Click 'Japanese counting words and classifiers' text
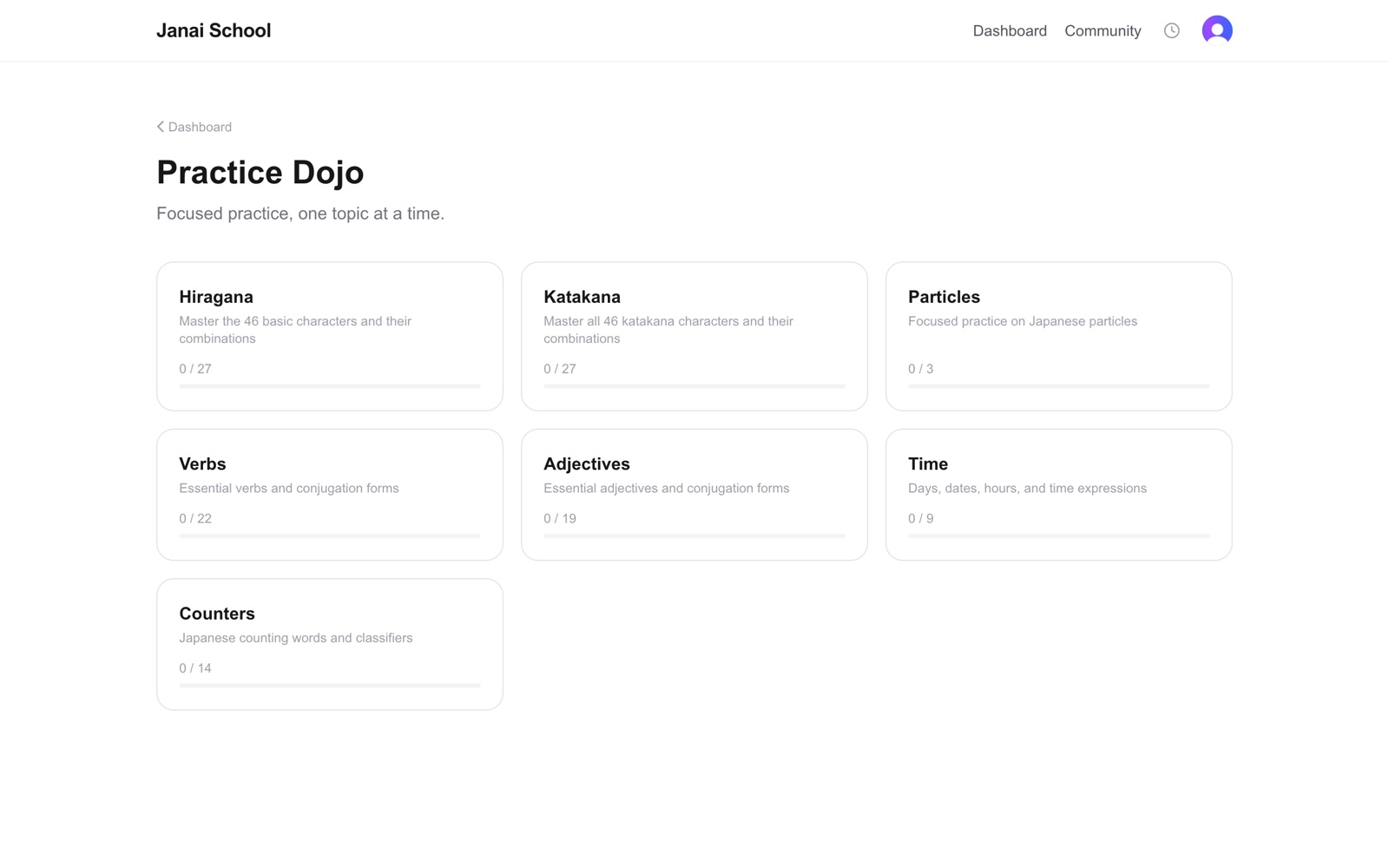The width and height of the screenshot is (1389, 868). tap(296, 638)
